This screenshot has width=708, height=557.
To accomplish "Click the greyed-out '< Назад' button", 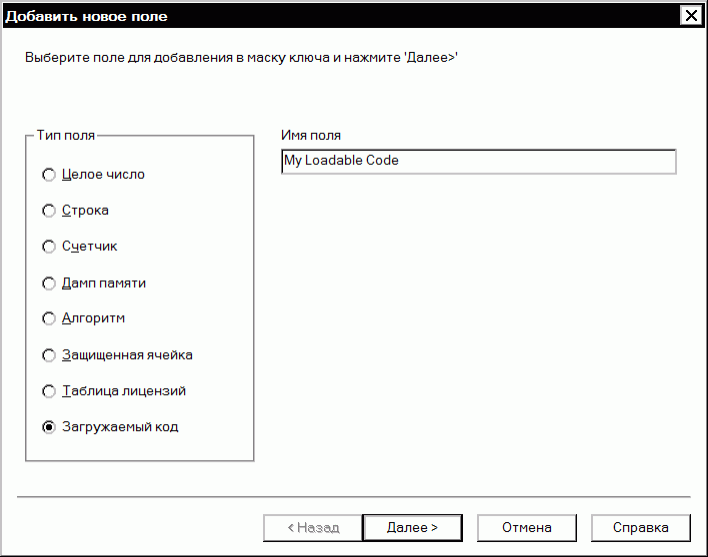I will (313, 527).
